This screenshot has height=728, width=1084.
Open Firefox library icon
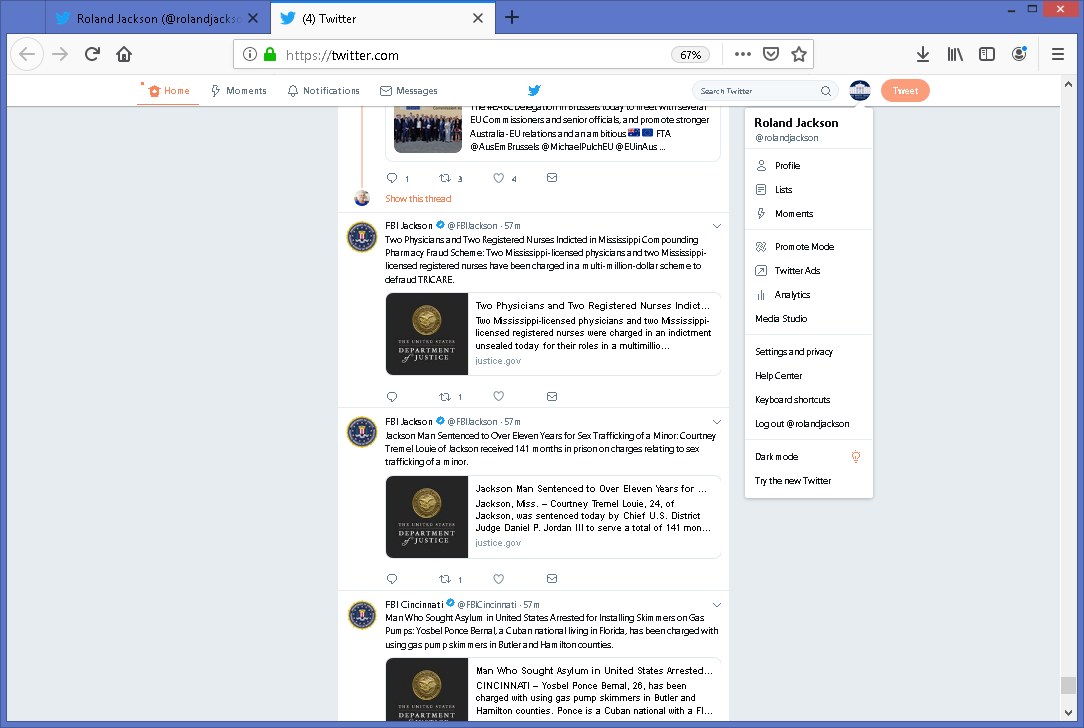(955, 55)
